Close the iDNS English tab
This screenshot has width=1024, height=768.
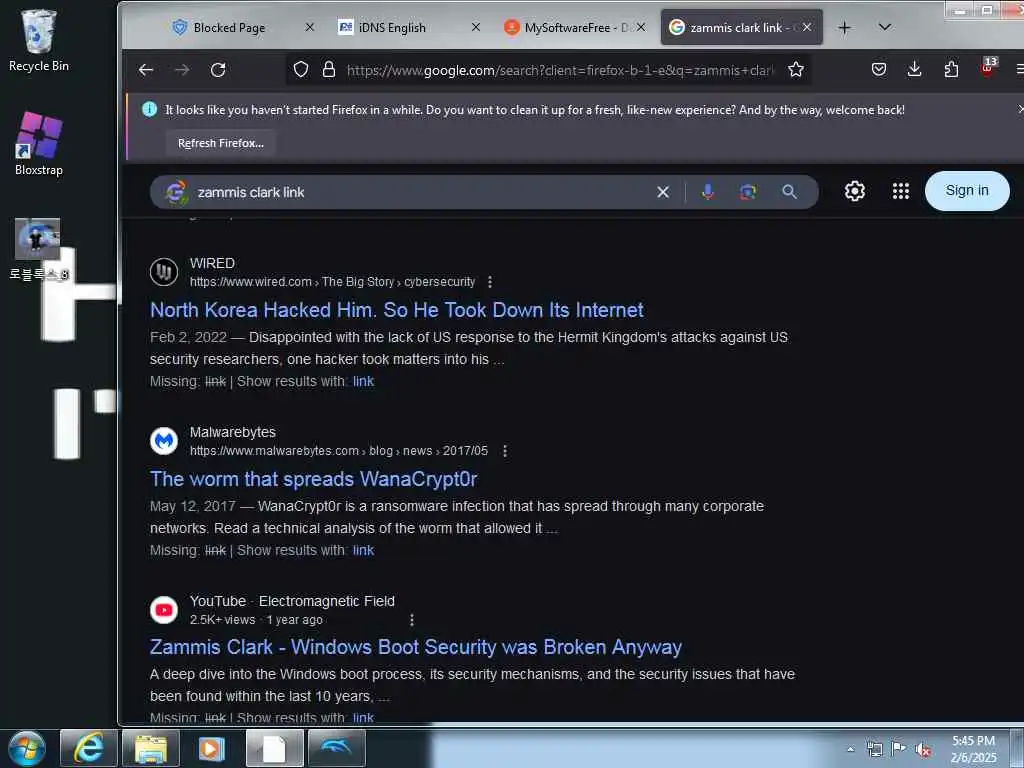pos(475,27)
